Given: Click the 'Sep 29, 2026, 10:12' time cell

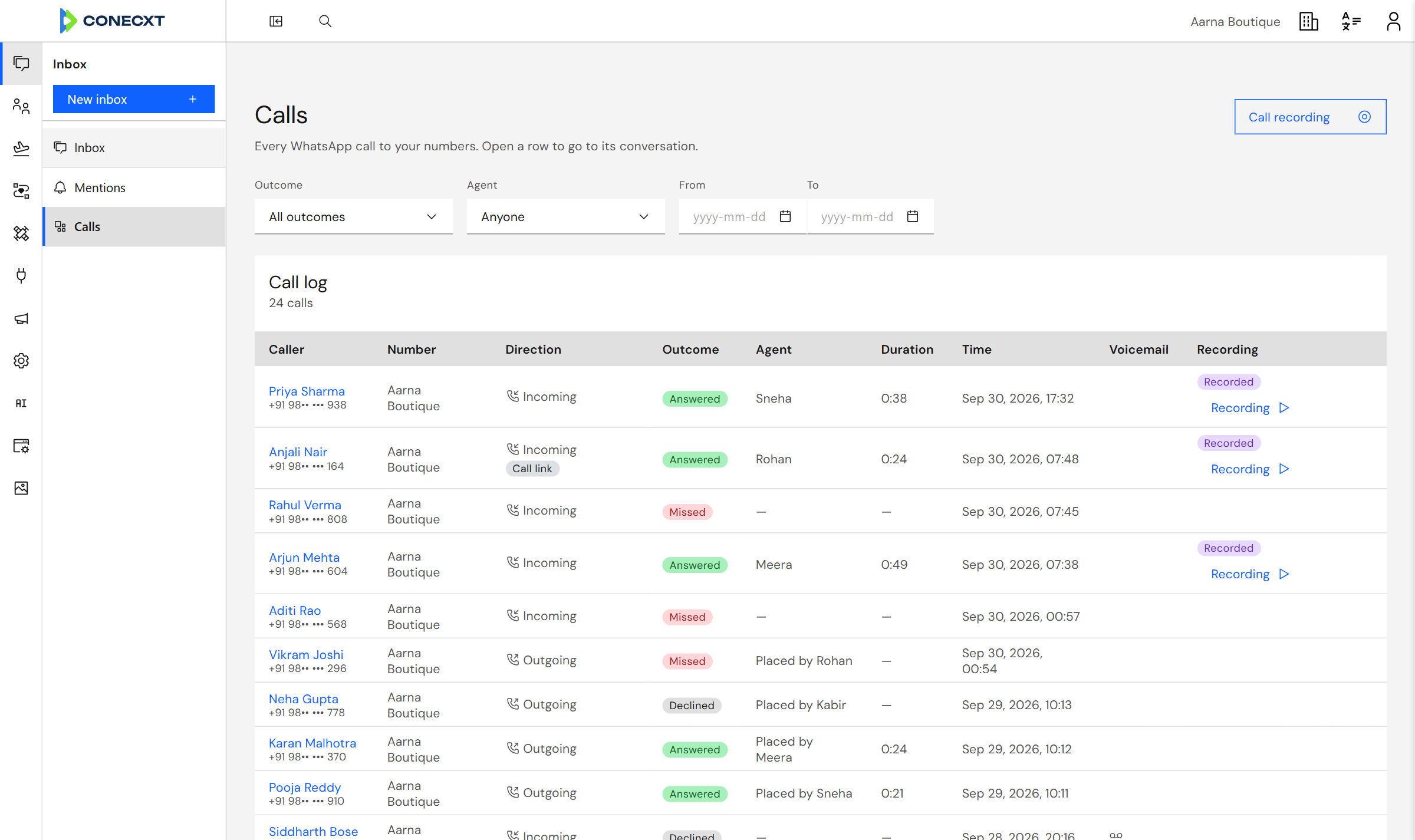Looking at the screenshot, I should (1016, 749).
